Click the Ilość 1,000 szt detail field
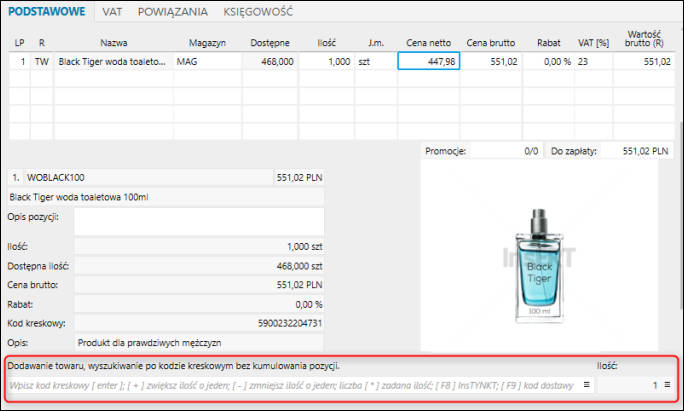684x411 pixels. 199,247
